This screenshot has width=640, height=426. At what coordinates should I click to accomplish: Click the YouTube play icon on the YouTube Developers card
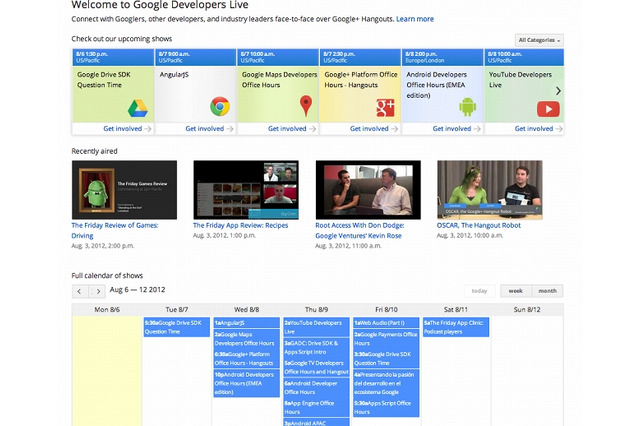[548, 109]
